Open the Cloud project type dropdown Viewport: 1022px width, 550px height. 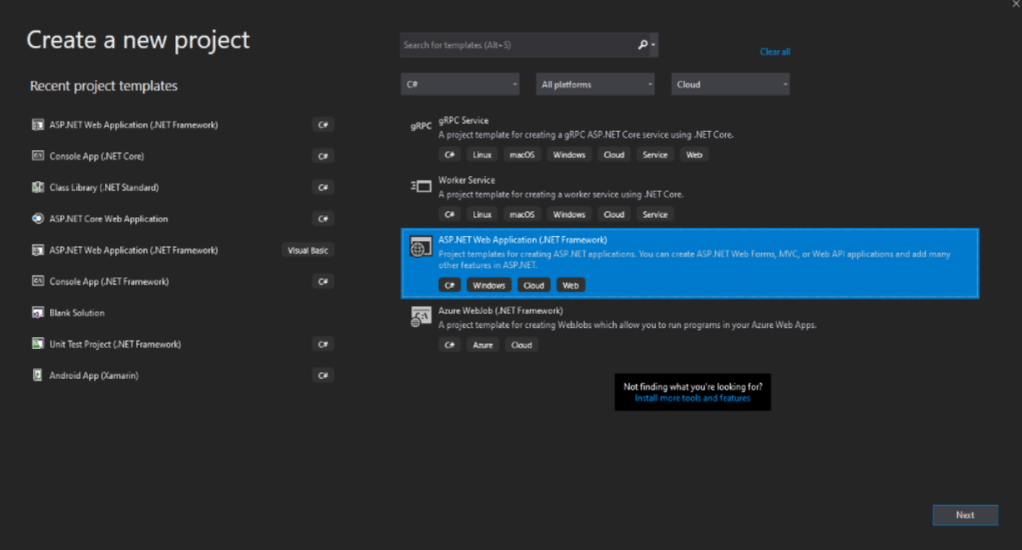730,85
